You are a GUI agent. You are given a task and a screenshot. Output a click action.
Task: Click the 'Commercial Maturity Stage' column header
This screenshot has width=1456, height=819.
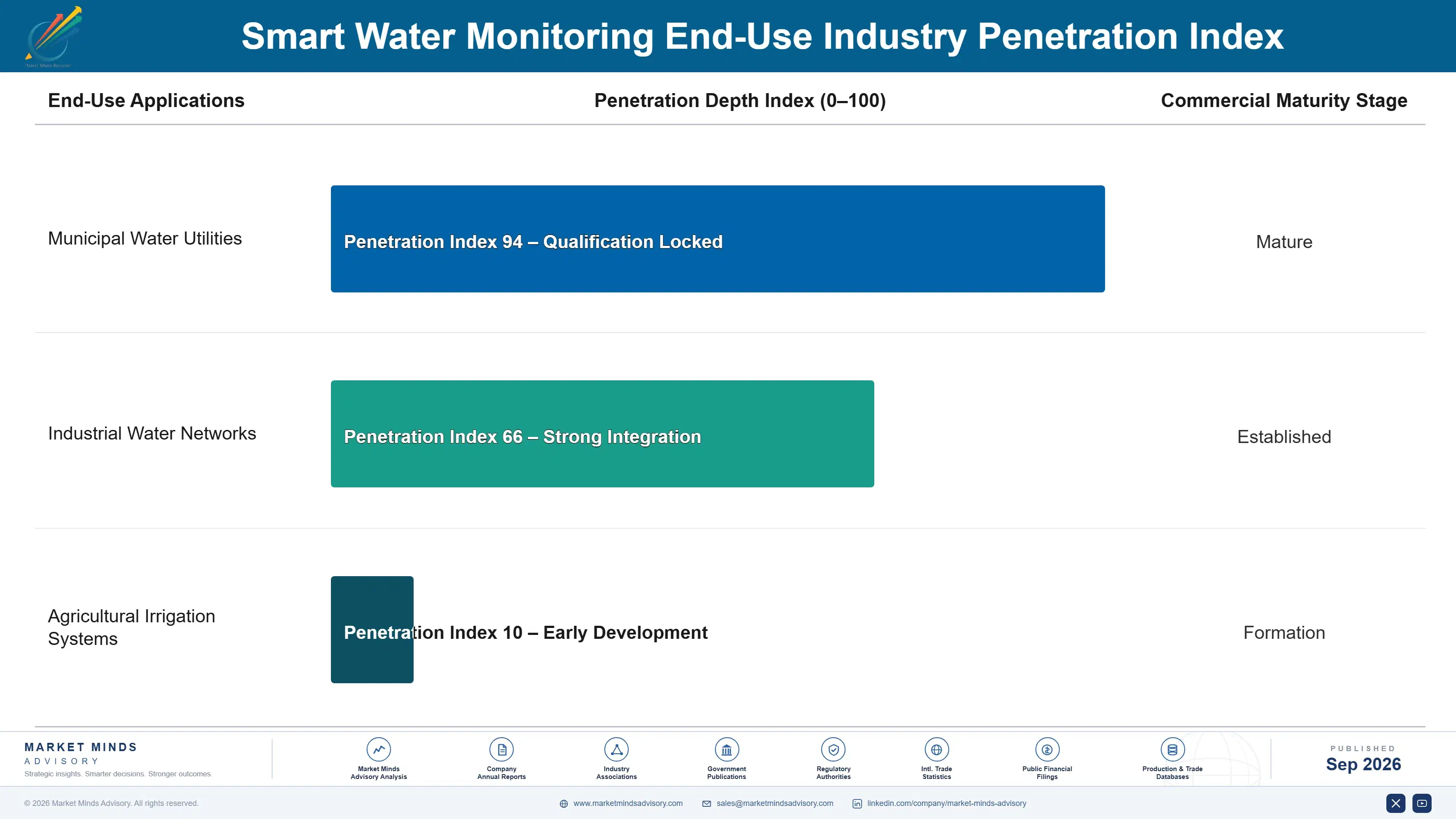[x=1284, y=101]
